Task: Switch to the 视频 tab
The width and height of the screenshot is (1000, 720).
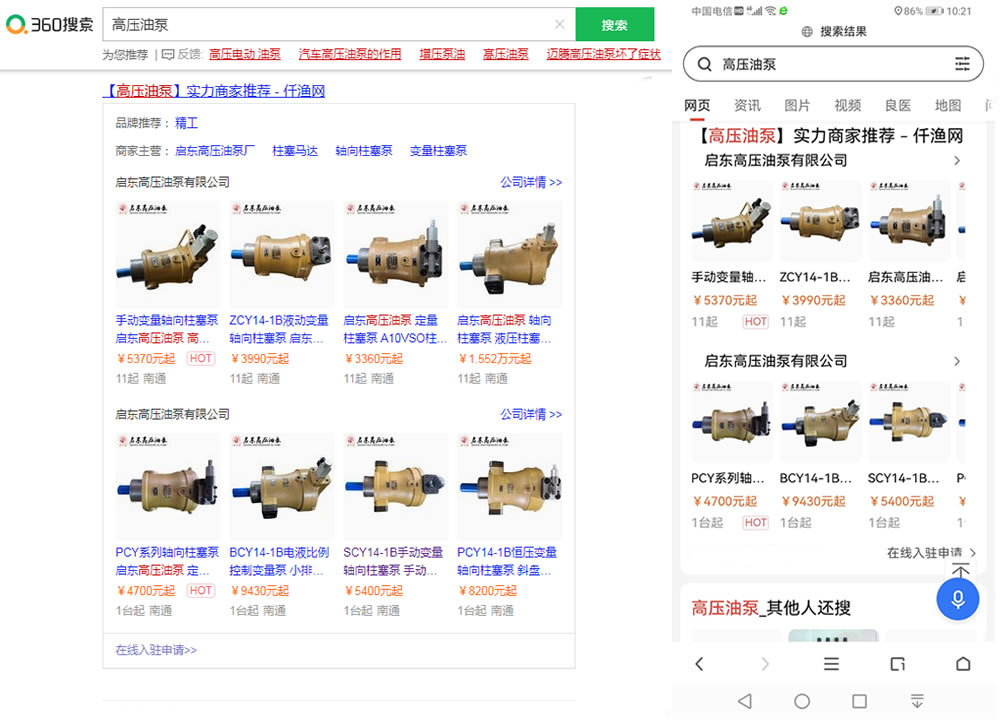Action: pyautogui.click(x=847, y=105)
